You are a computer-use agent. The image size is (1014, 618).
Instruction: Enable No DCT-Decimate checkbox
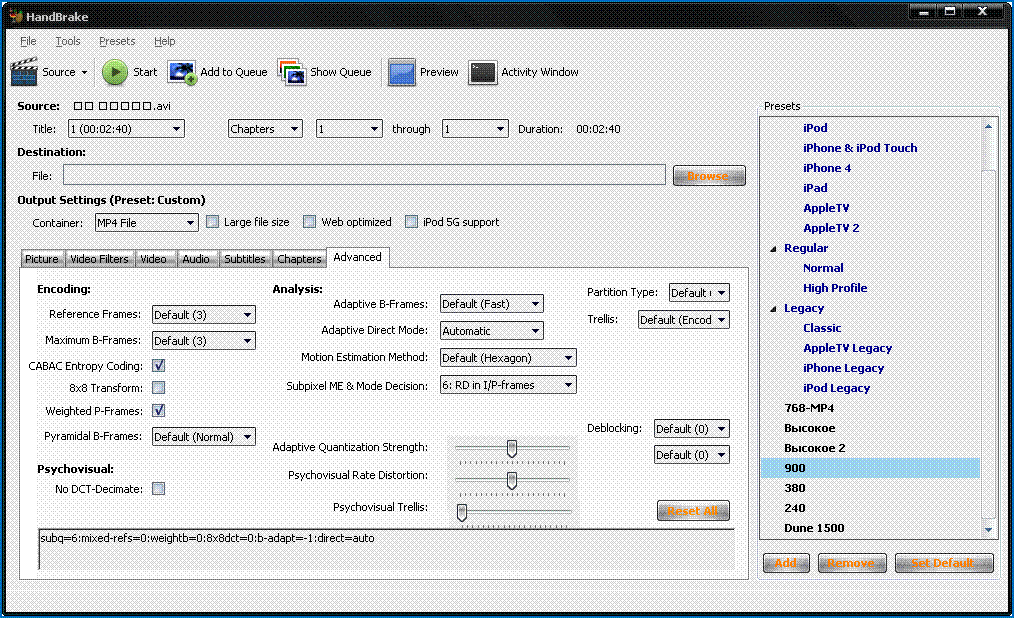pos(158,489)
